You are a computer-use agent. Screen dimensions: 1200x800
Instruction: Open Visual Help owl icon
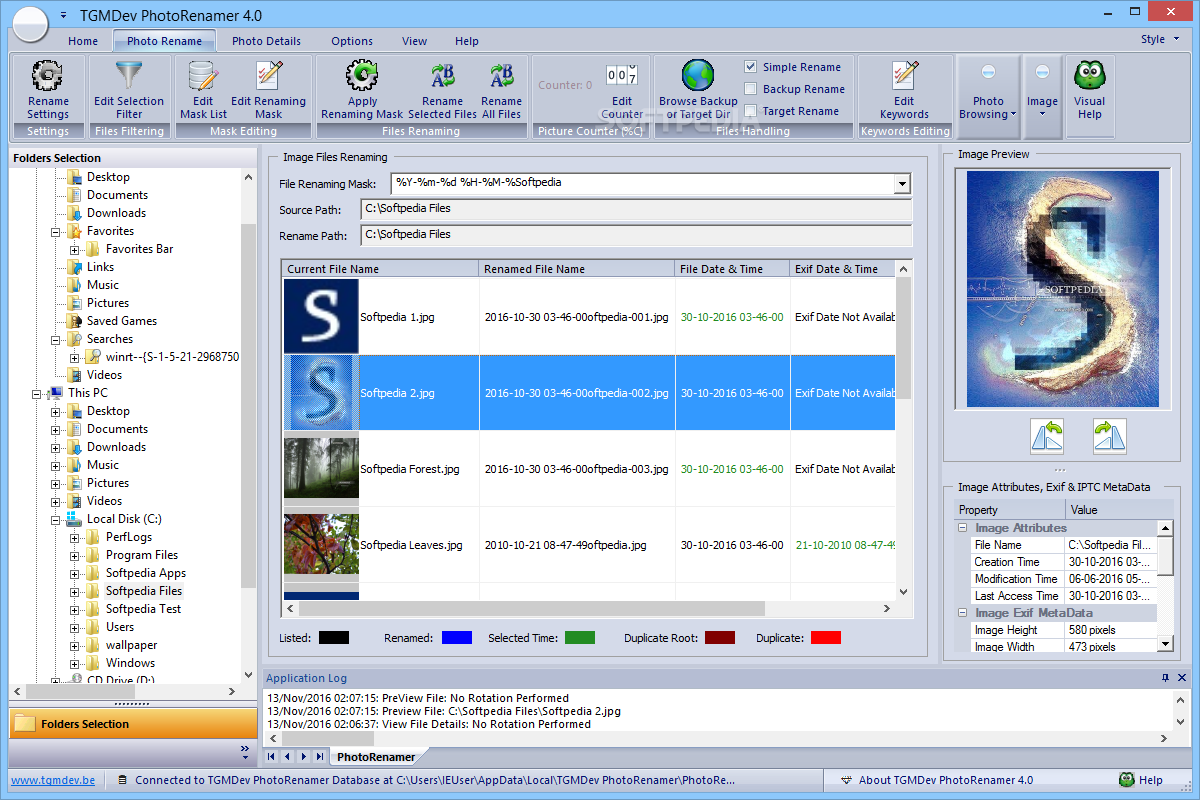1089,76
